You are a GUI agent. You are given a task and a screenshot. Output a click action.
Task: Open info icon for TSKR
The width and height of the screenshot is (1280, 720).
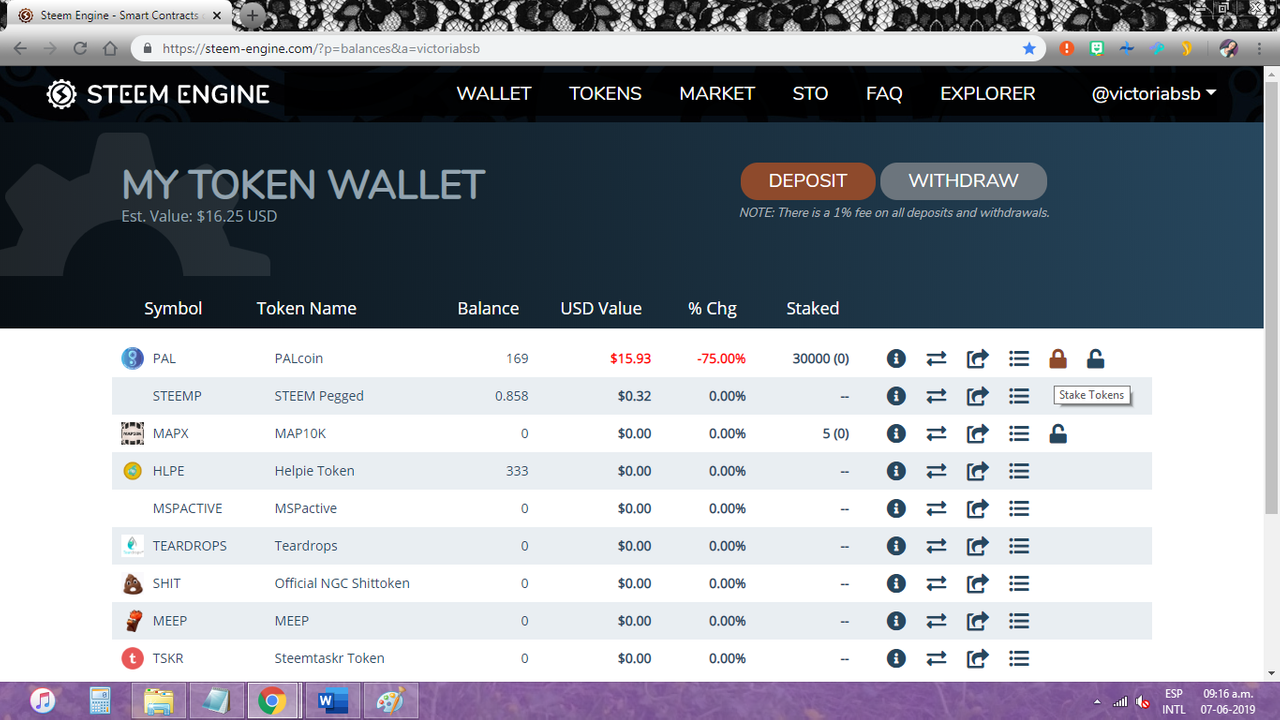(x=896, y=658)
